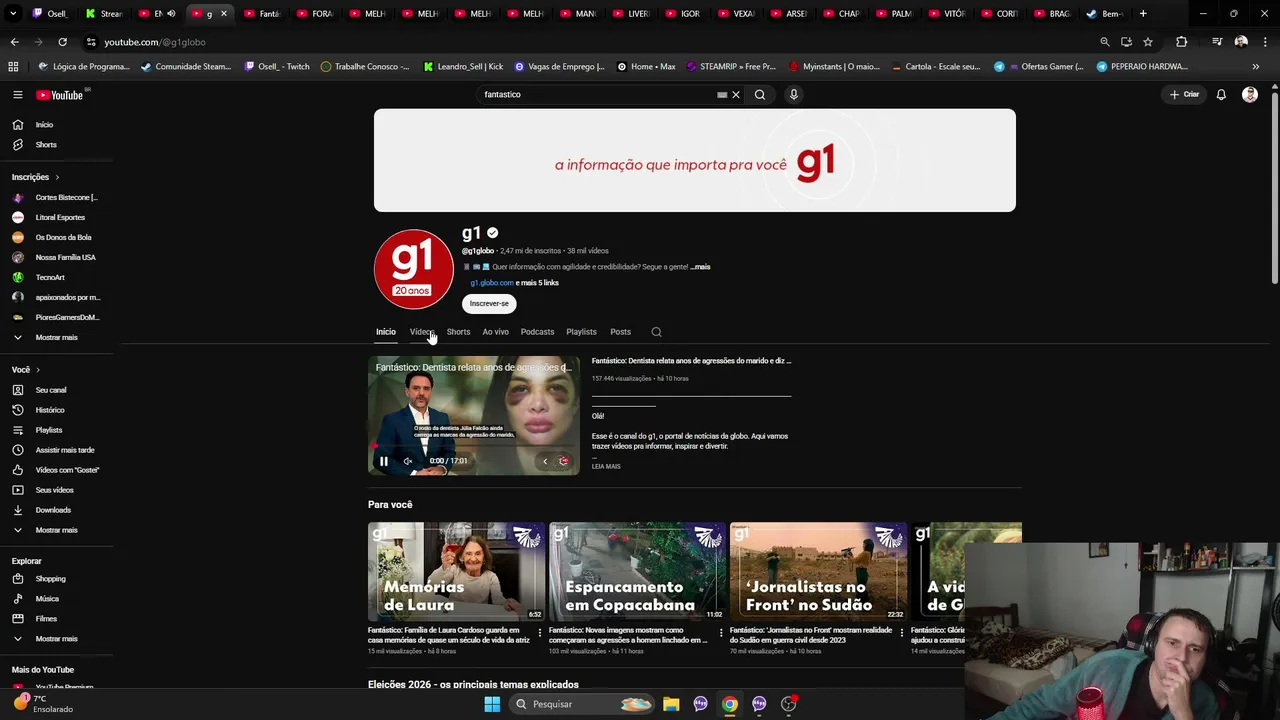Expand Mostrar mais under Você
The width and height of the screenshot is (1280, 720).
coord(56,530)
